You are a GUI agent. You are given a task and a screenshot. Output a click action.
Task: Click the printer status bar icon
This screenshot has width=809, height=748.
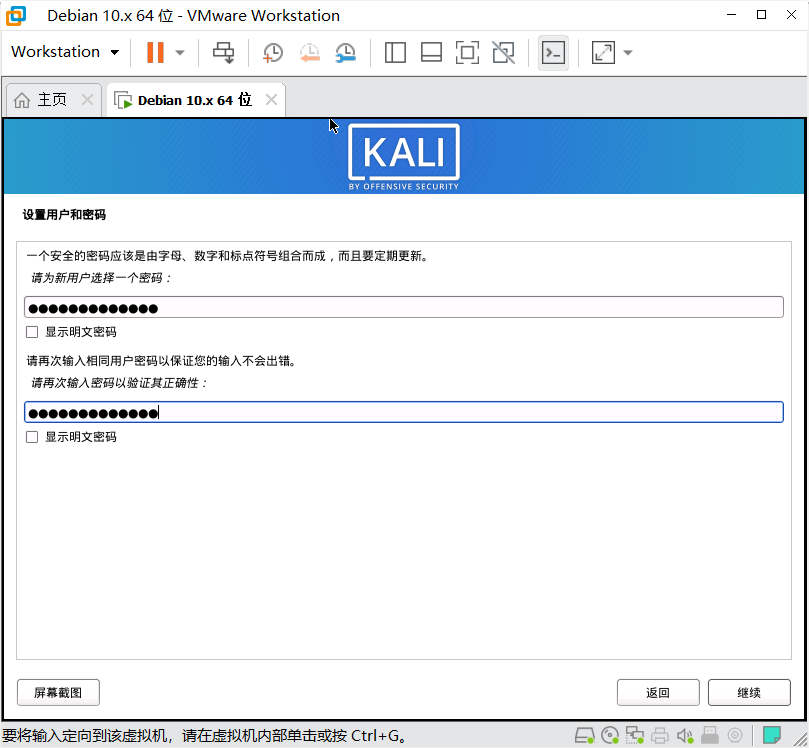pos(659,735)
